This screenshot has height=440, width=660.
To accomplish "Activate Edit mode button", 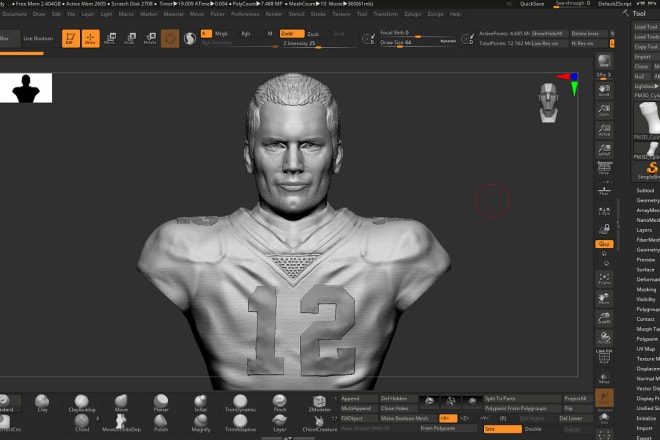I will pyautogui.click(x=71, y=38).
